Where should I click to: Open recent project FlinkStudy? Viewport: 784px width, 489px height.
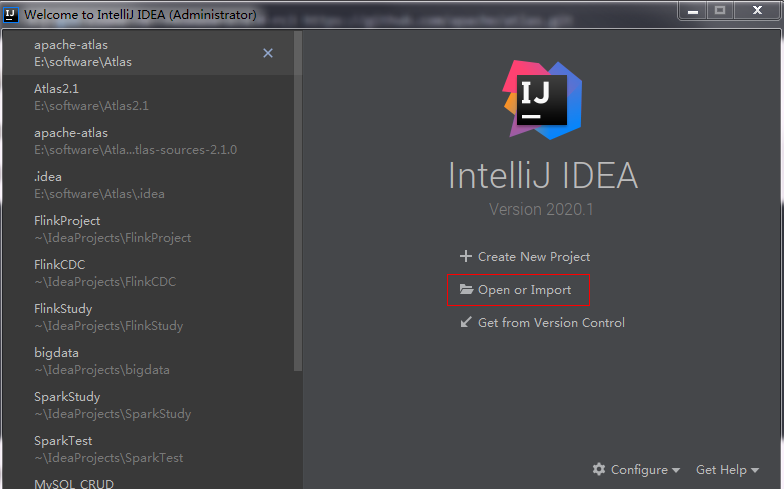tap(148, 317)
